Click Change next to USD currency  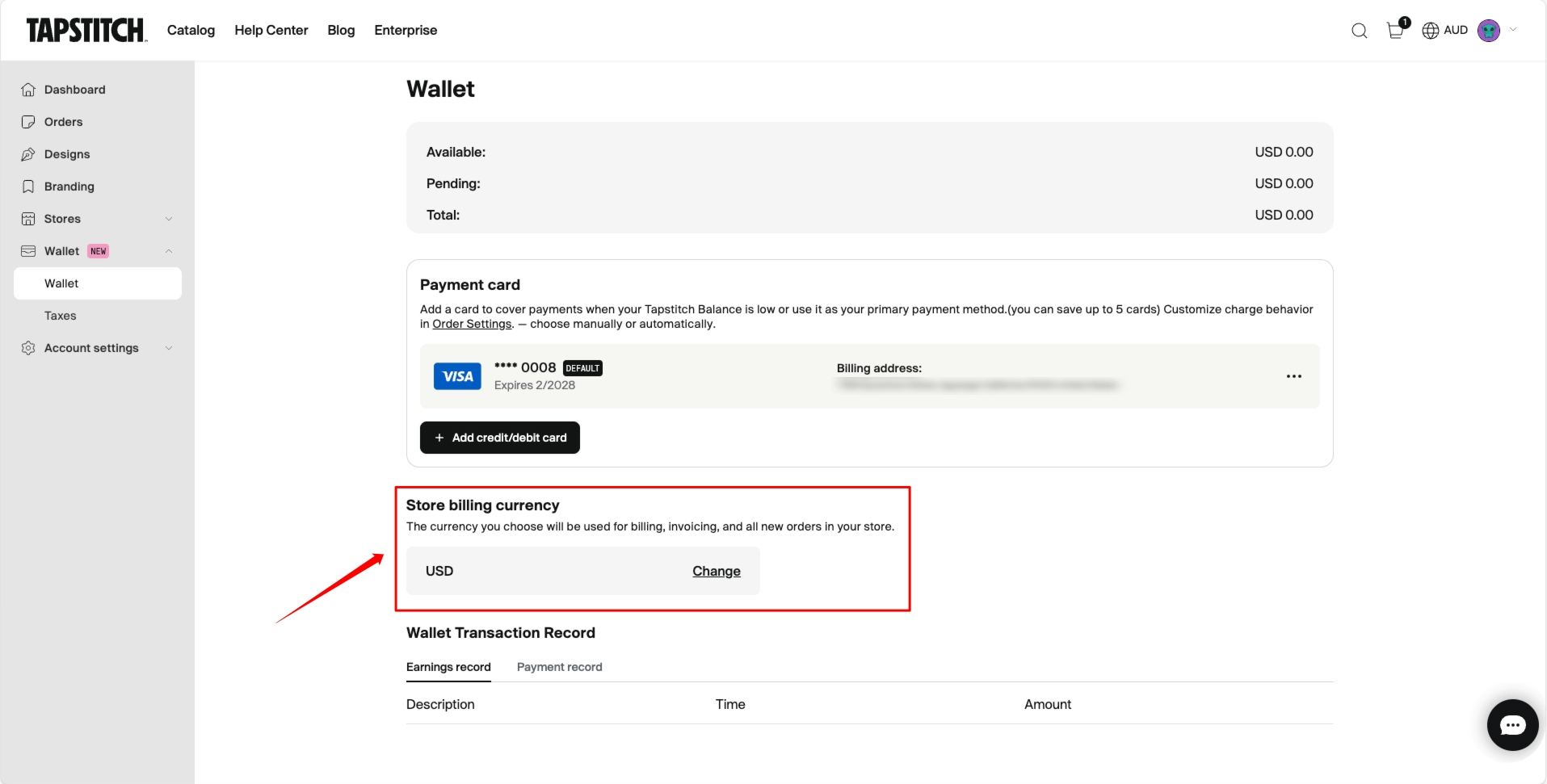click(x=716, y=571)
